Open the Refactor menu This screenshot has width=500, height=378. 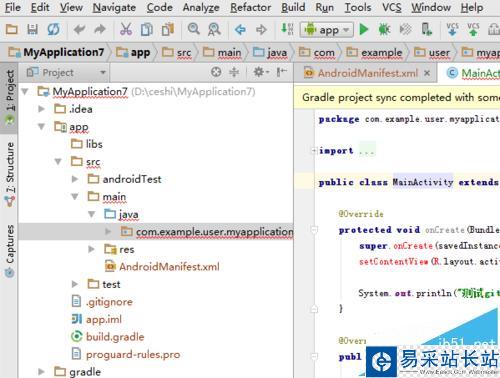[x=251, y=7]
